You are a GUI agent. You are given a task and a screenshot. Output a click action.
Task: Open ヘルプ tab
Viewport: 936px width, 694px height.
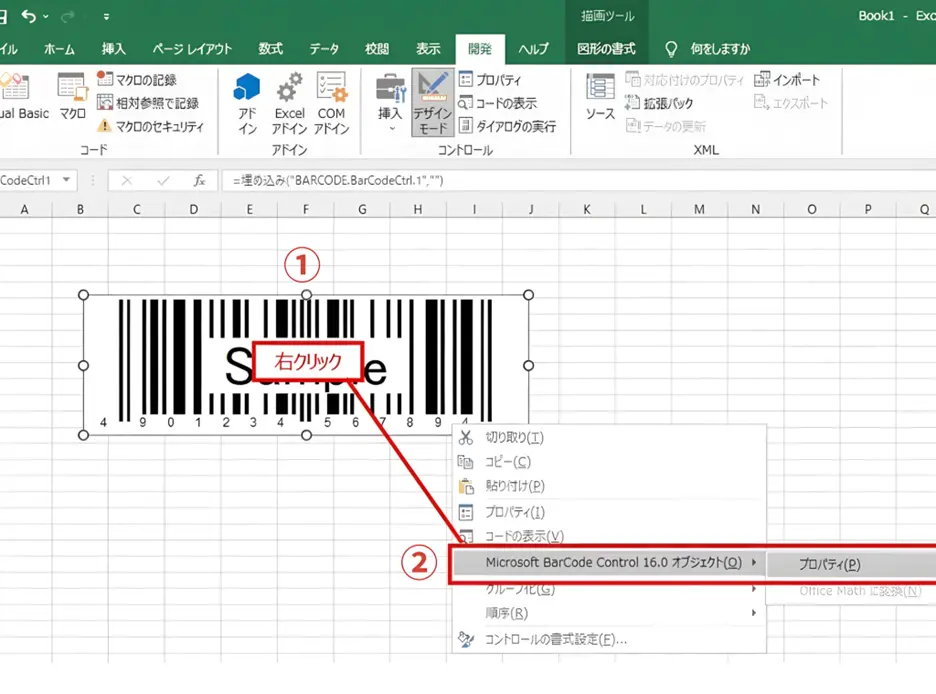point(533,49)
